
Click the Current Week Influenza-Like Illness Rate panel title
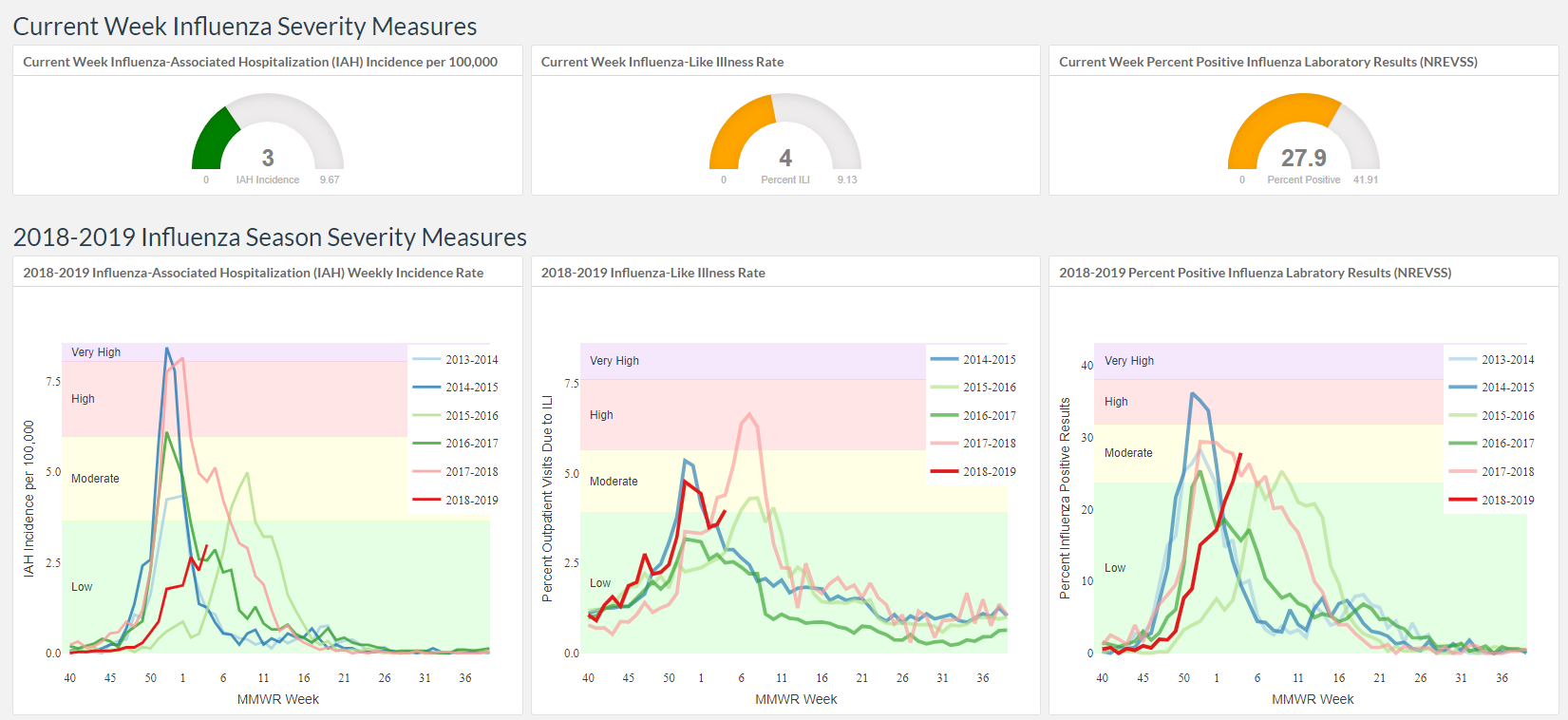point(662,62)
